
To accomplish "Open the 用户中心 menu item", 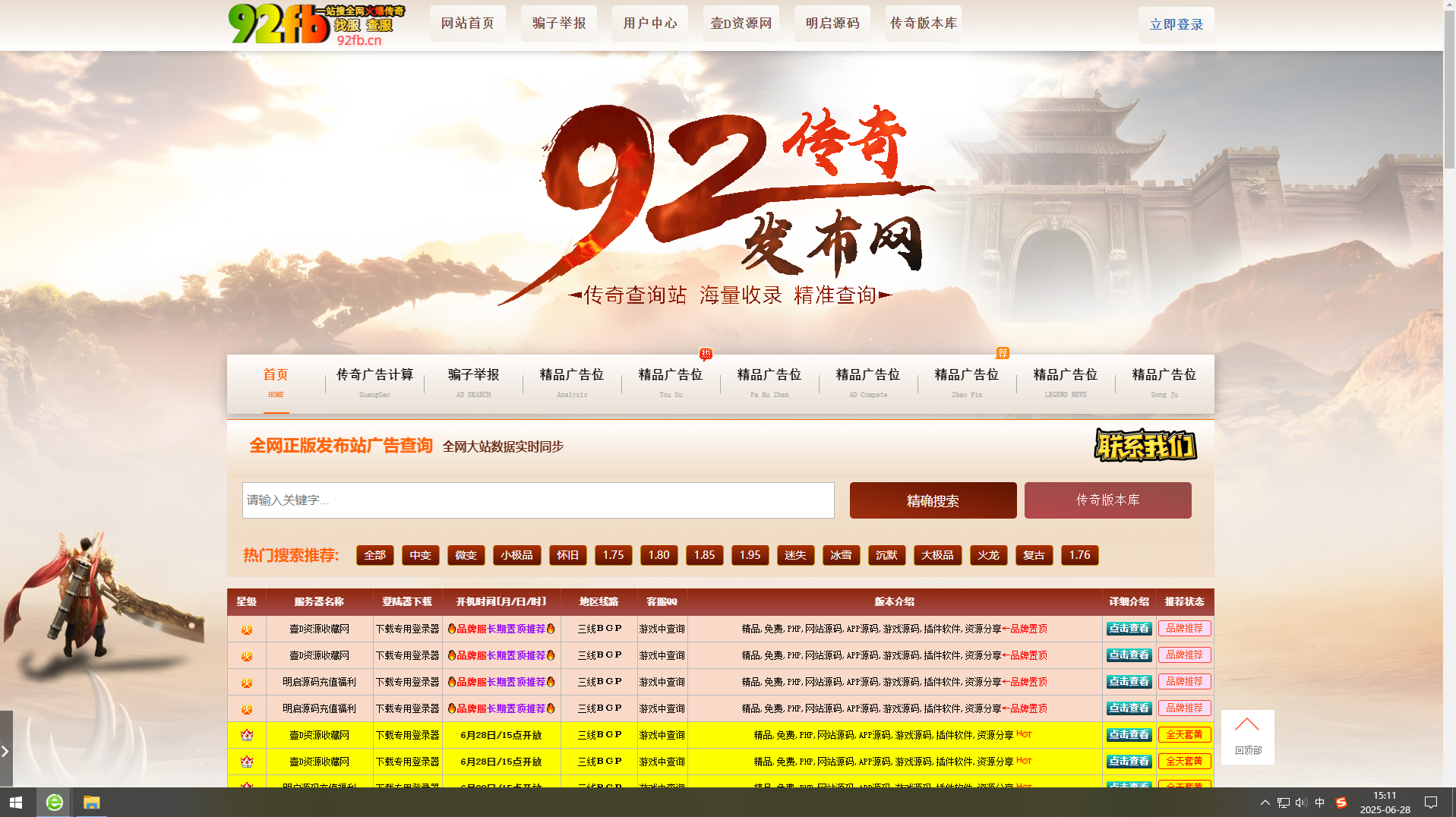I will coord(649,23).
